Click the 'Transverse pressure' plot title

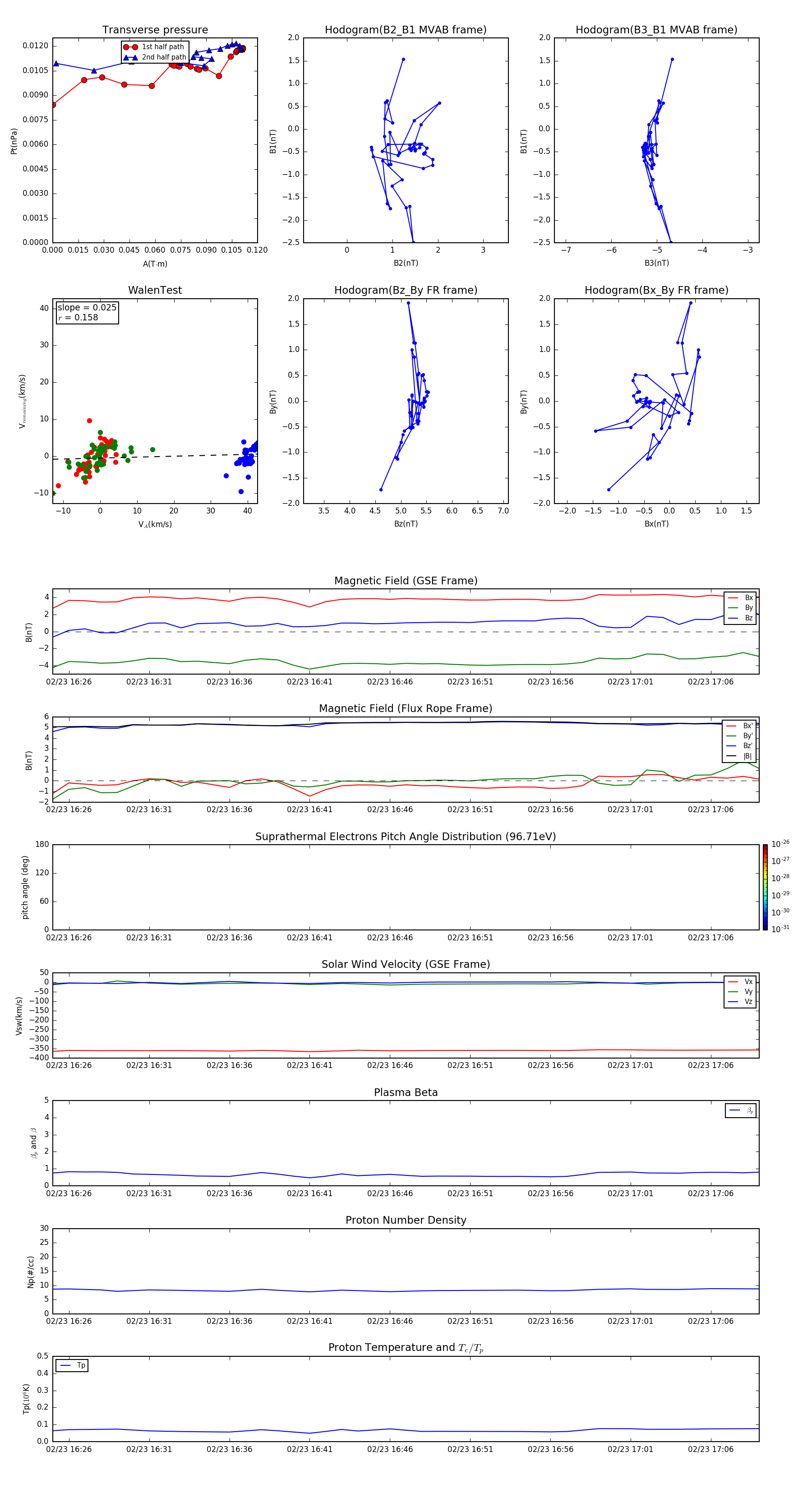(155, 30)
